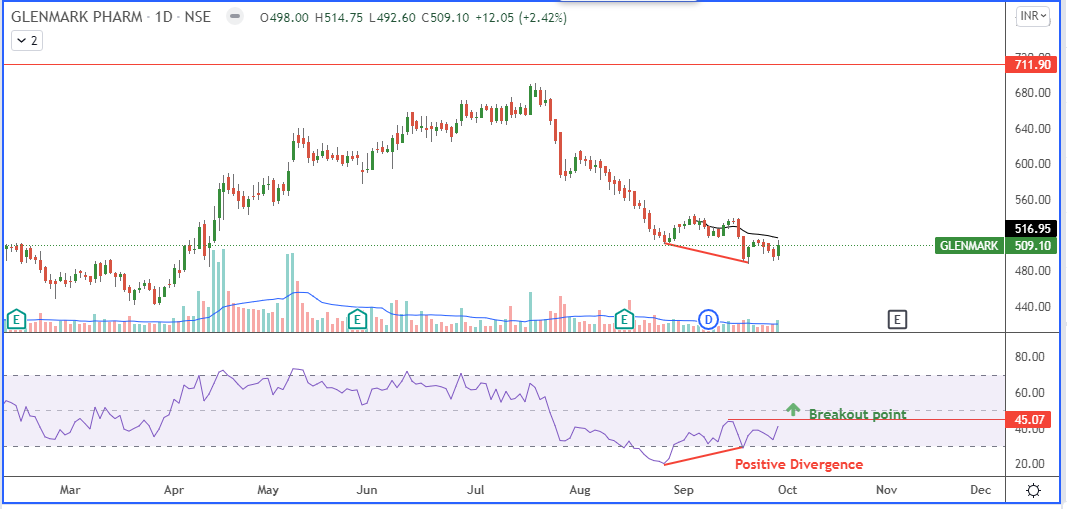Click the Apr label on time axis
The image size is (1067, 509).
click(x=175, y=489)
